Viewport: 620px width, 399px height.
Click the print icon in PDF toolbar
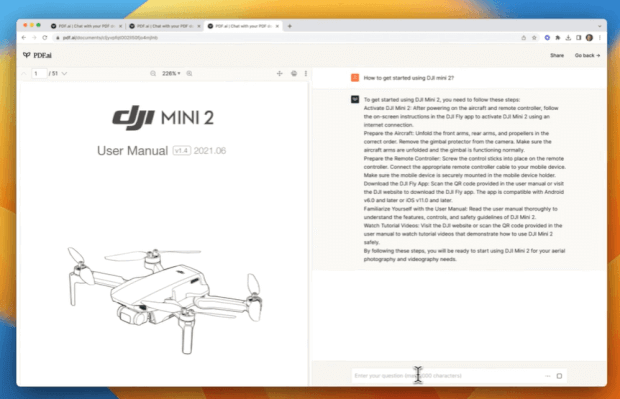click(294, 74)
